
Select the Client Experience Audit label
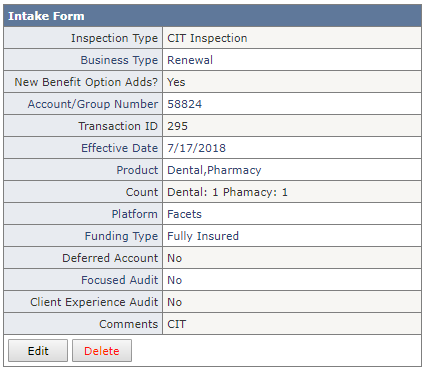[x=94, y=302]
